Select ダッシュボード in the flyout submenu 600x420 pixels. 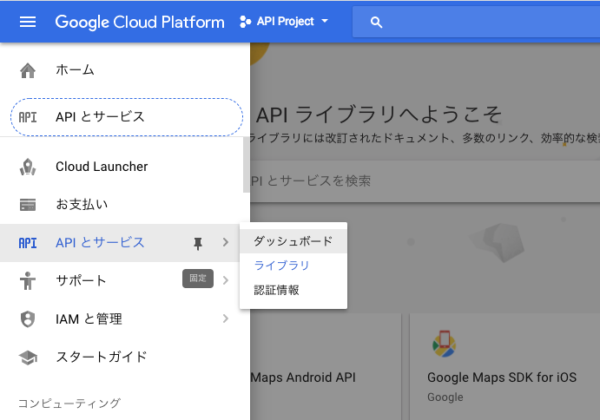point(293,241)
